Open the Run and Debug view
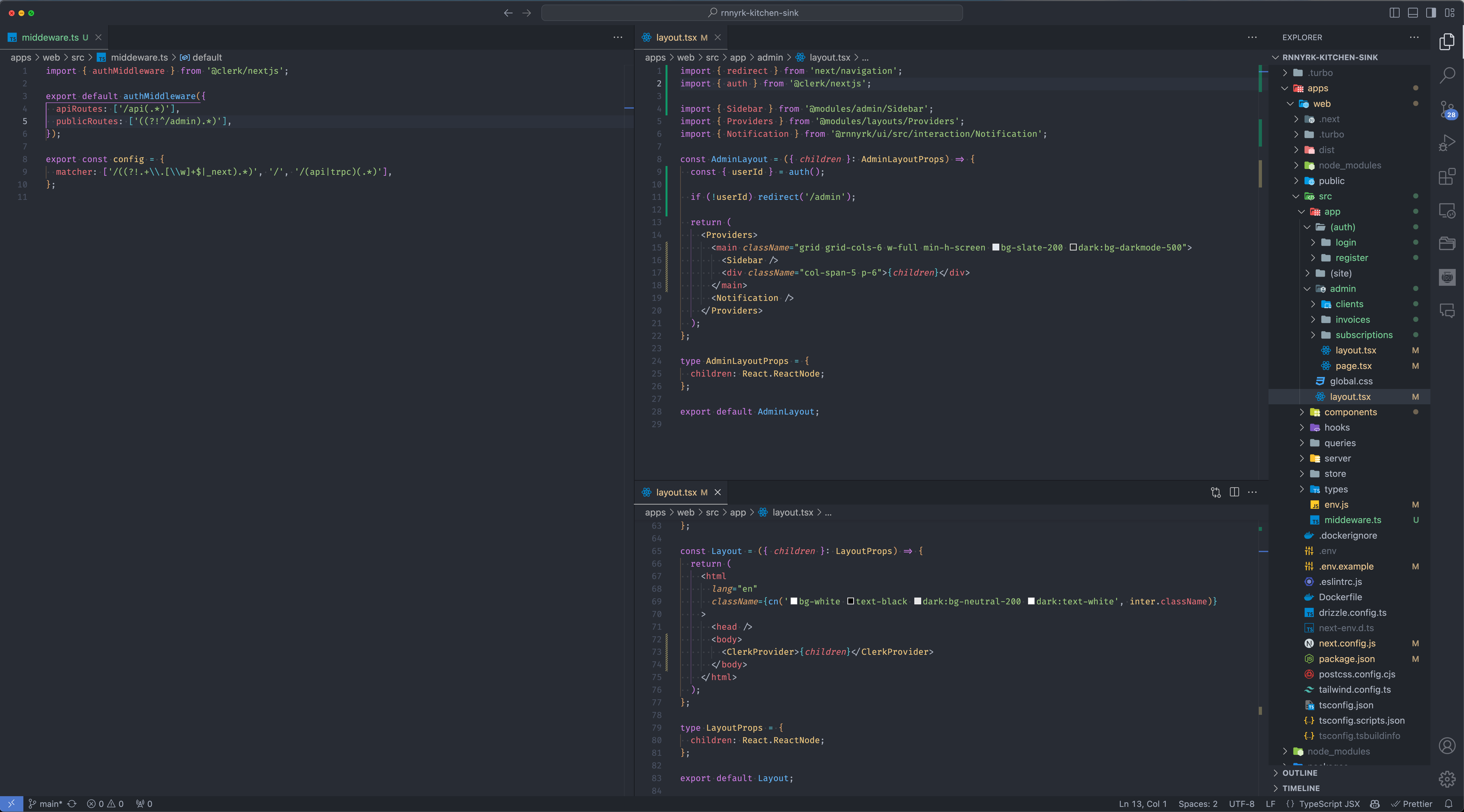The image size is (1464, 812). (x=1447, y=143)
